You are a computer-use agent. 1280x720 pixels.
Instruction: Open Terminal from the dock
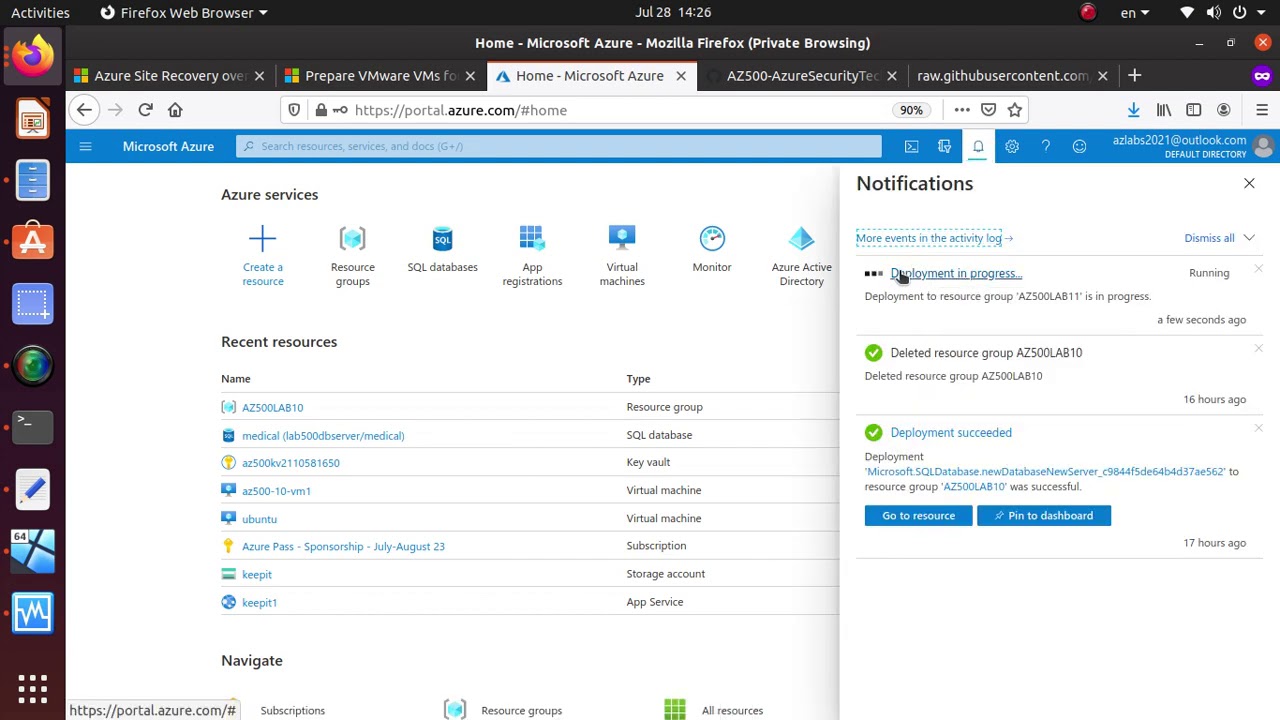coord(33,426)
